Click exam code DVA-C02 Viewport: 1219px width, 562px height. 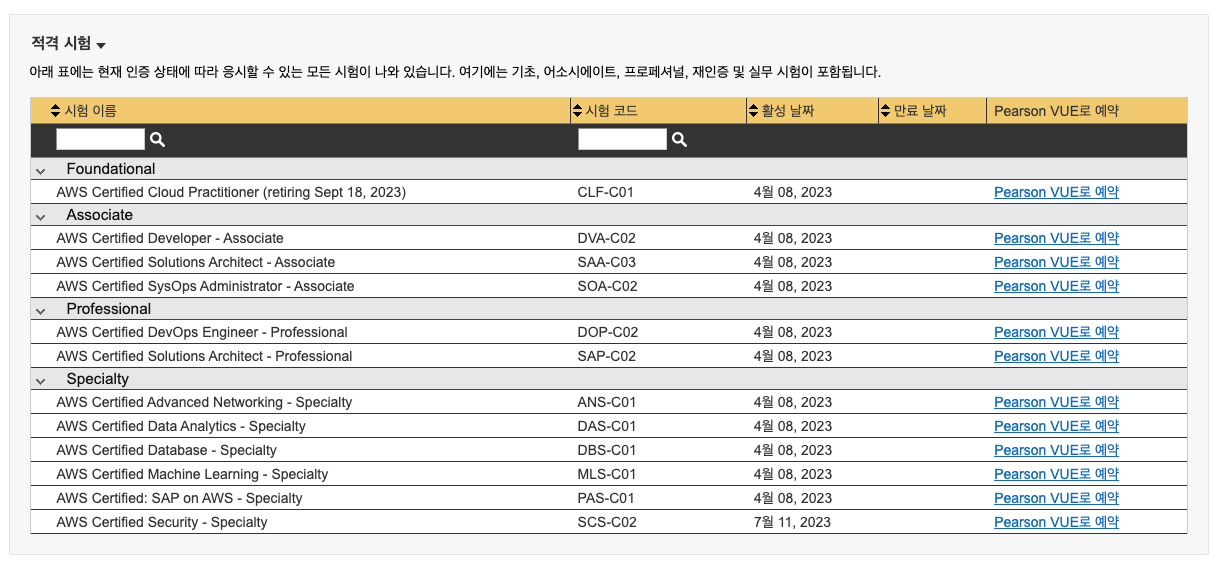click(x=607, y=238)
